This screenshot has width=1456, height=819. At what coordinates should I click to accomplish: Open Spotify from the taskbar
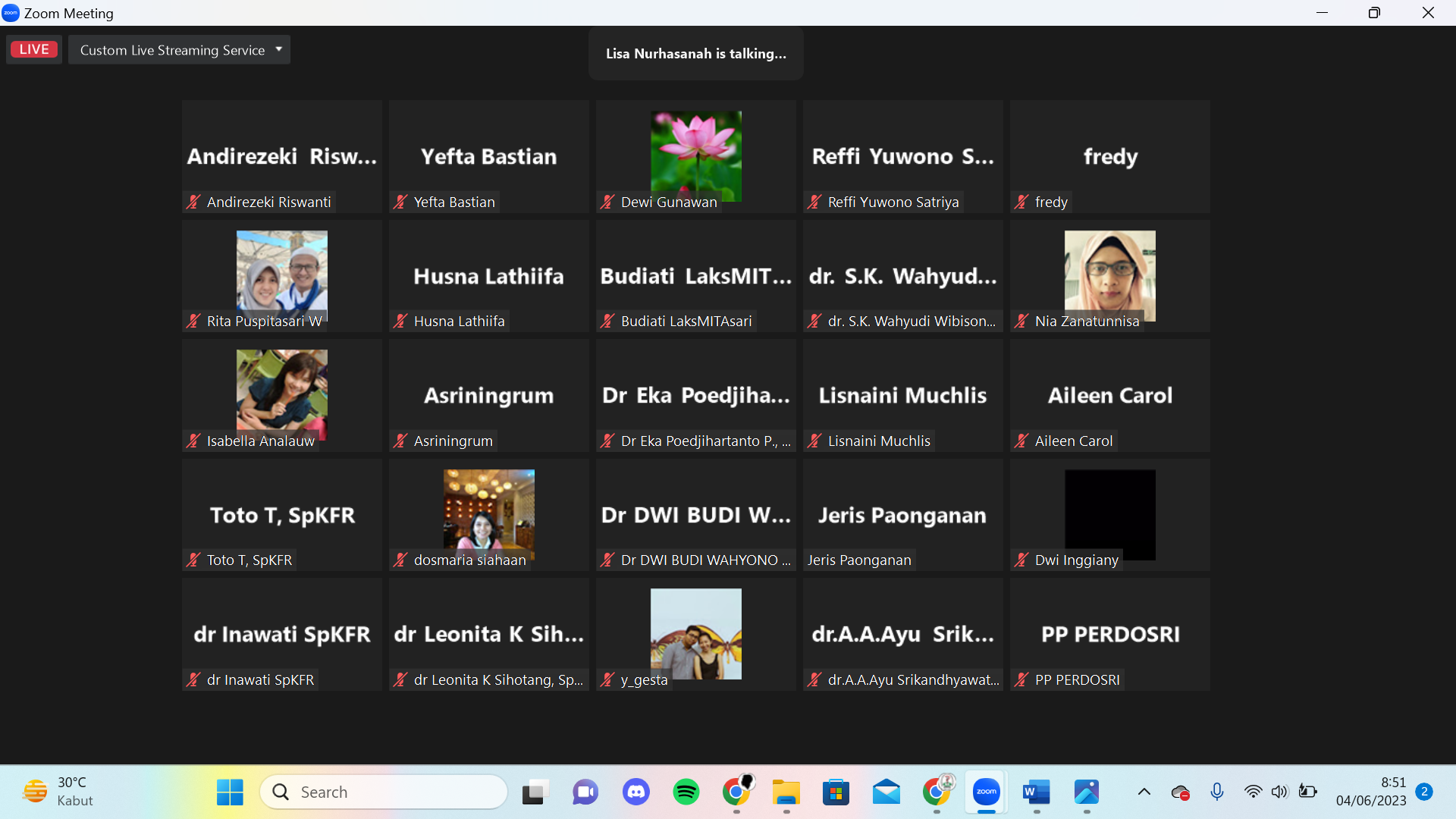click(686, 792)
